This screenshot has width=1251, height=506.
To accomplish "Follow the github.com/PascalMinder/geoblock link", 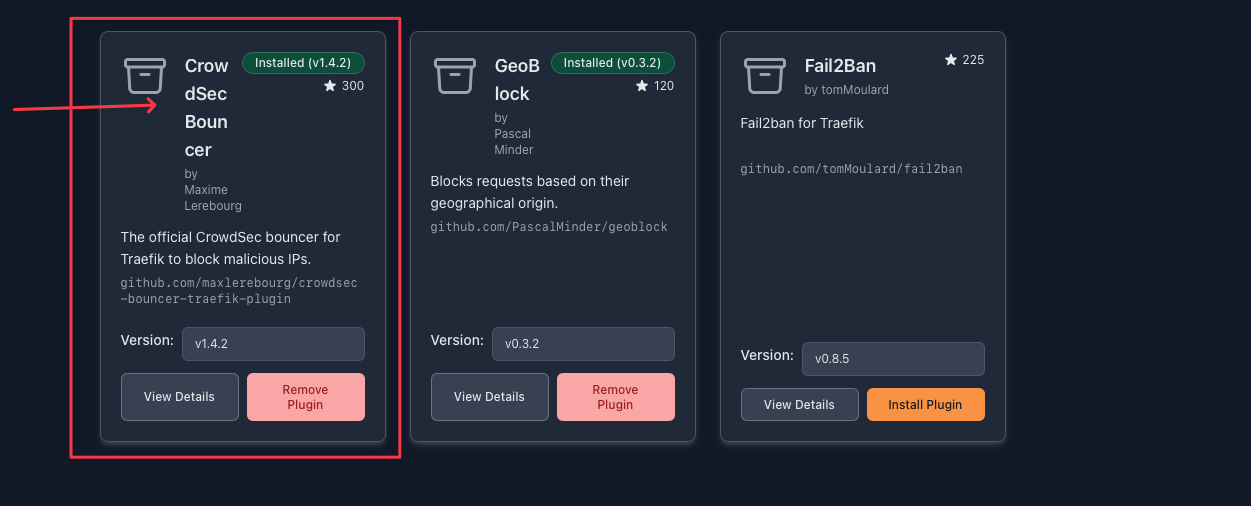I will coord(548,227).
